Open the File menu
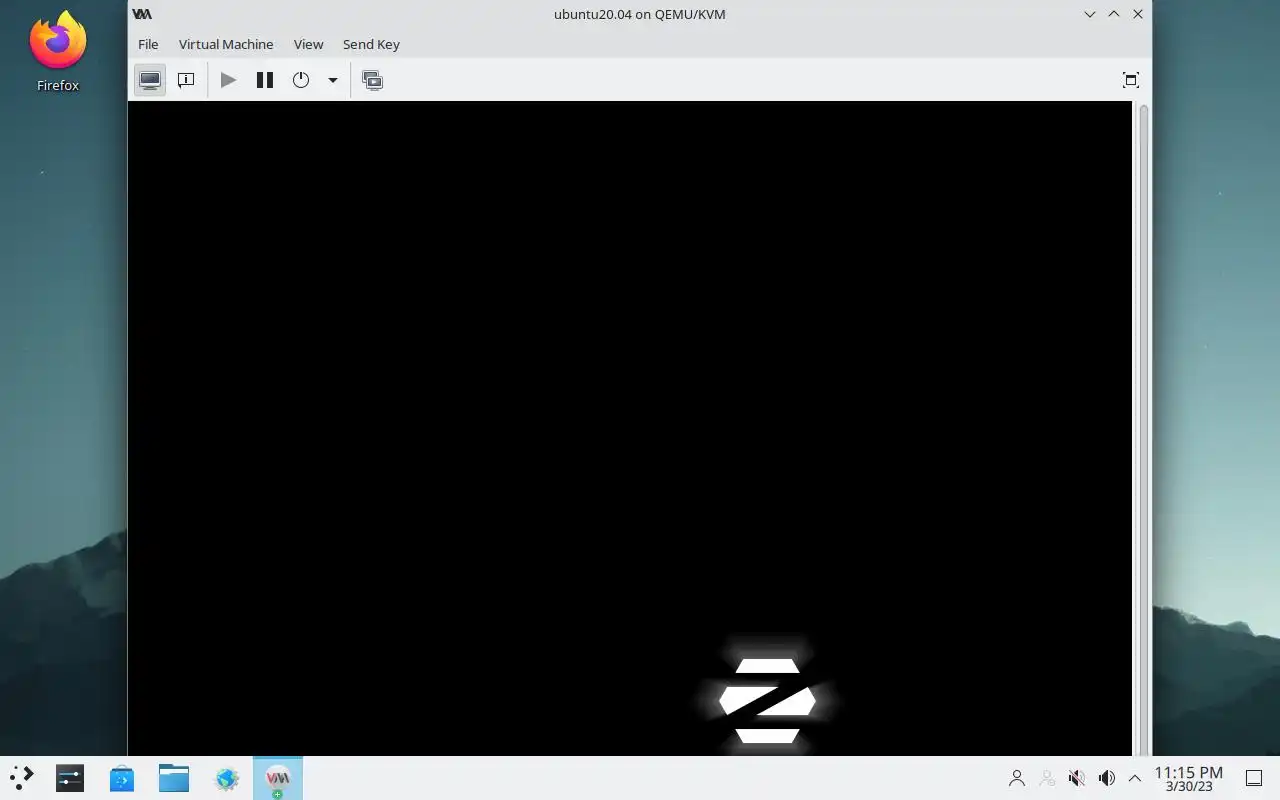Screen dimensions: 1280x800 148,44
